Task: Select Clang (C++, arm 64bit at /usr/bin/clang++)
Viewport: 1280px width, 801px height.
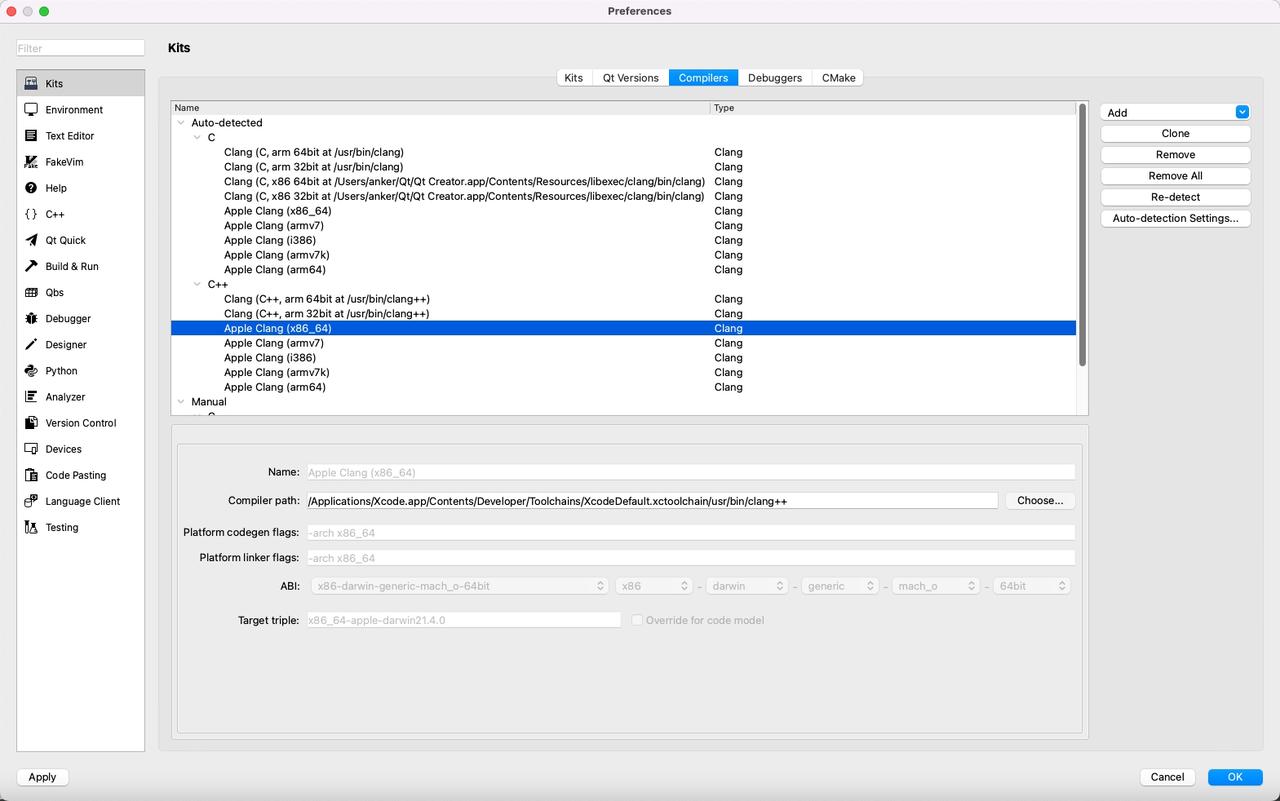Action: click(327, 299)
